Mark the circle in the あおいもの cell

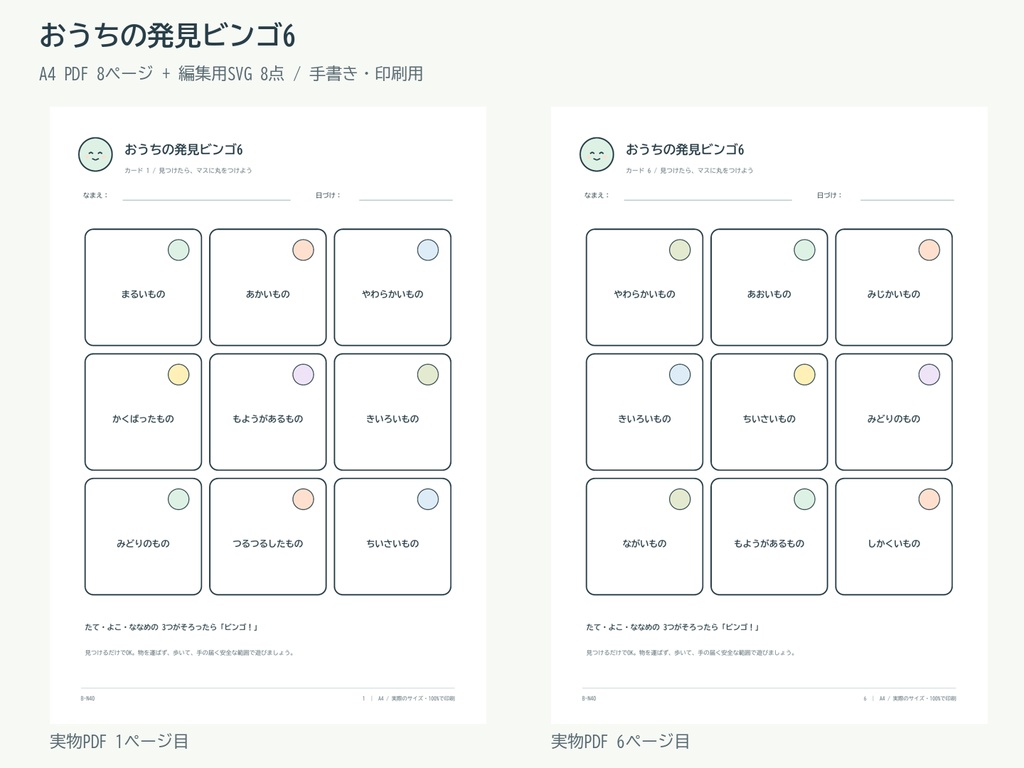pos(805,250)
